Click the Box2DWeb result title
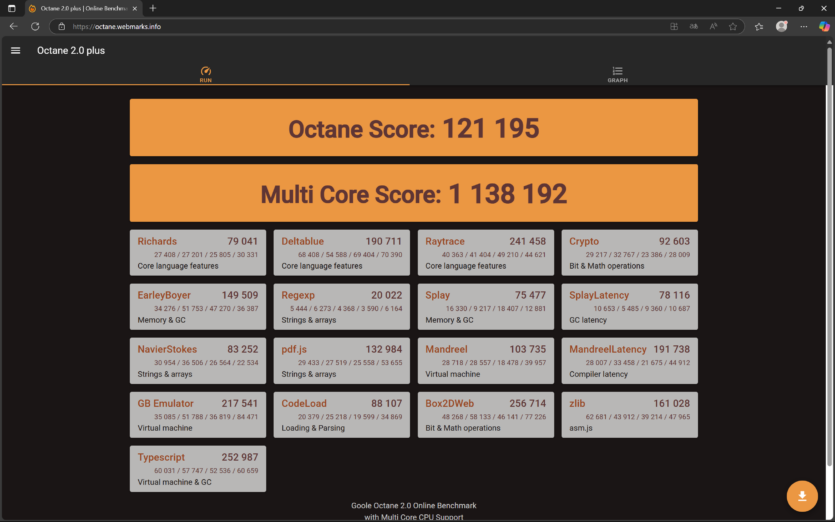 [449, 404]
